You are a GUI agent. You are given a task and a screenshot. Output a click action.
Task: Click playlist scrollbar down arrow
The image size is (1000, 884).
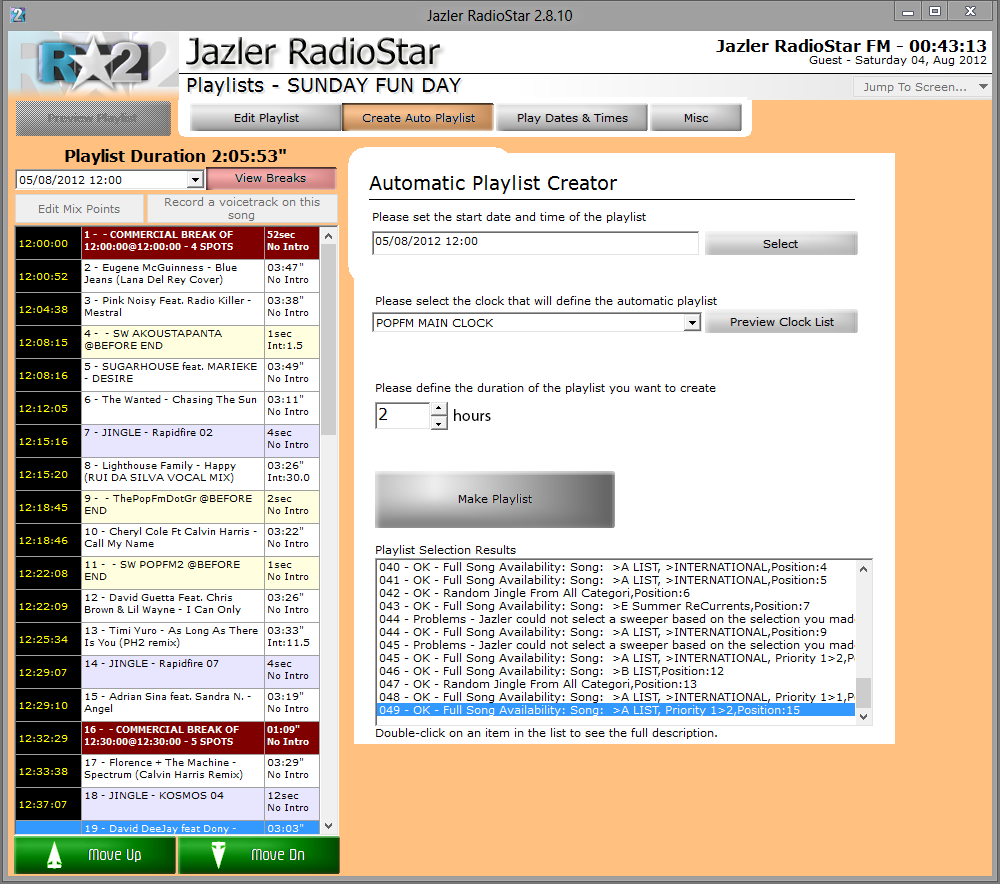(x=328, y=826)
